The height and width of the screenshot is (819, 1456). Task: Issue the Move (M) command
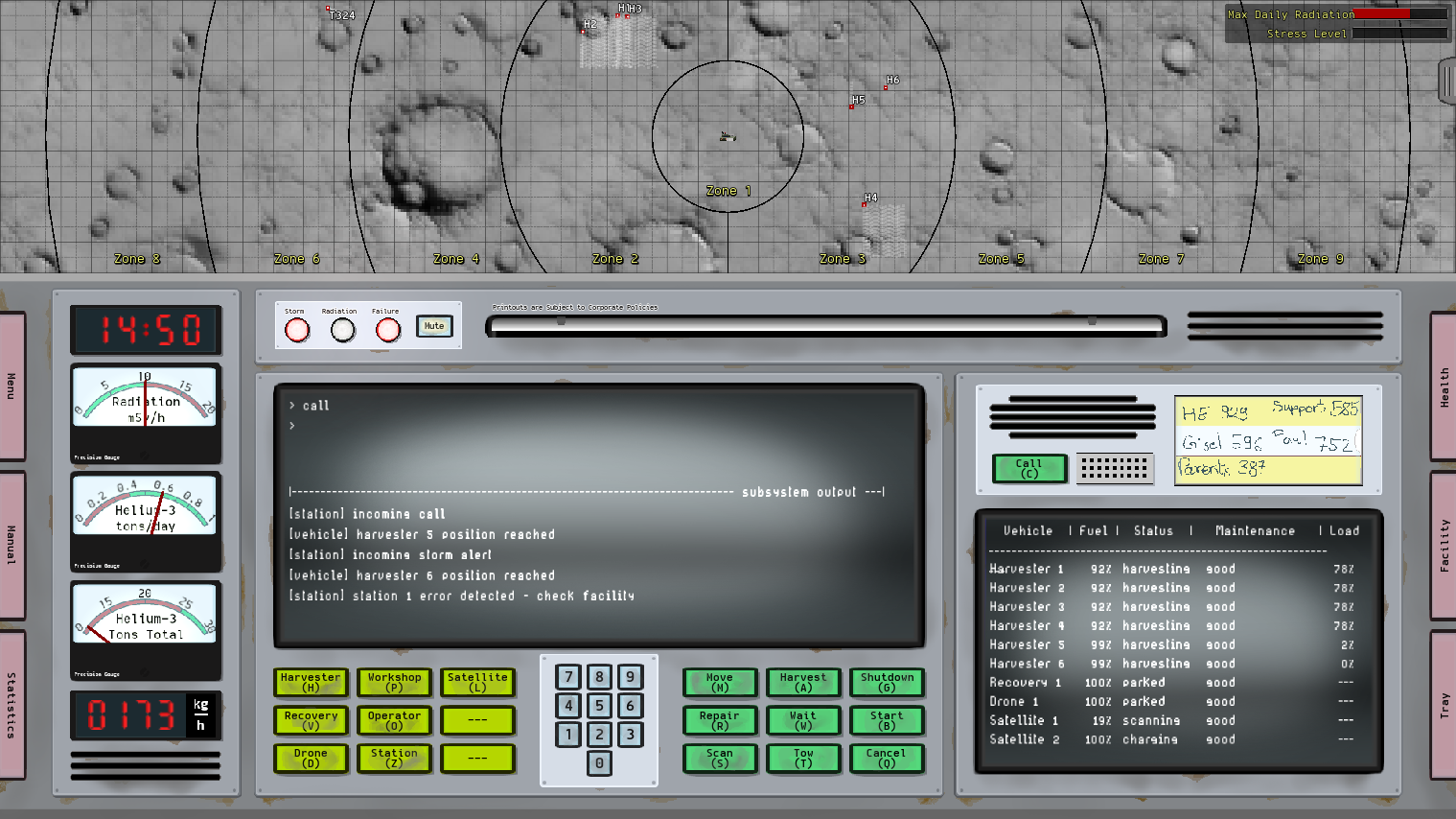point(720,682)
